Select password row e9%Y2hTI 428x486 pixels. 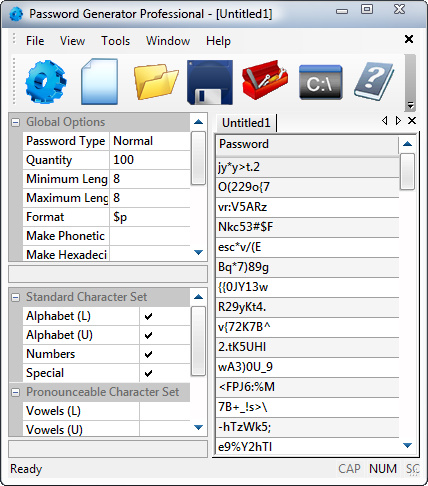pos(307,447)
